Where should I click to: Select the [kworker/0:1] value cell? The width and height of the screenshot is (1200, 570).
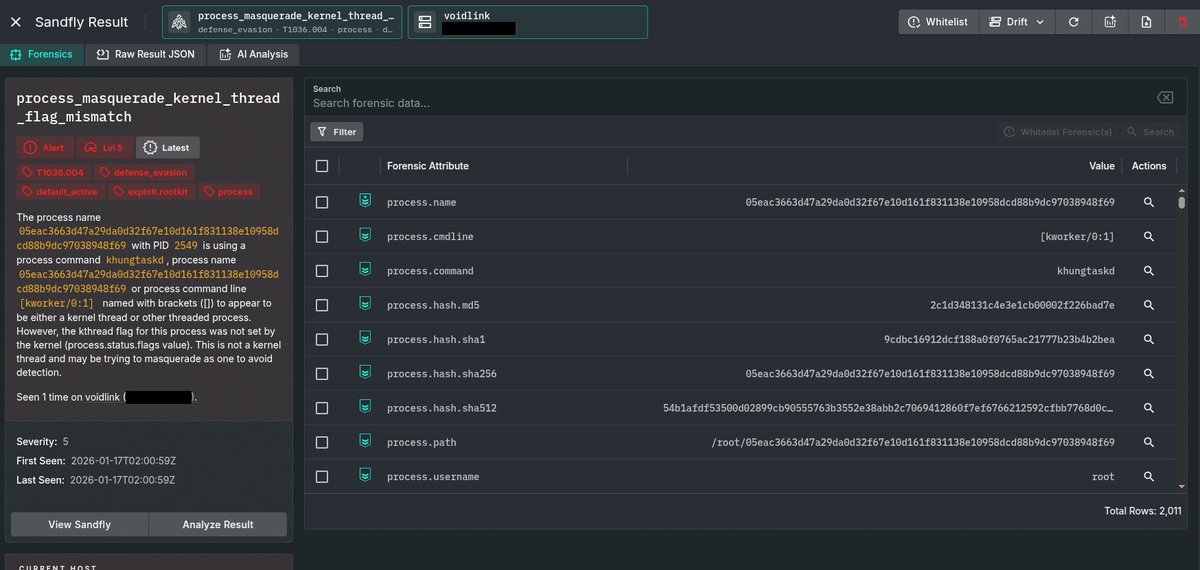click(x=1077, y=236)
